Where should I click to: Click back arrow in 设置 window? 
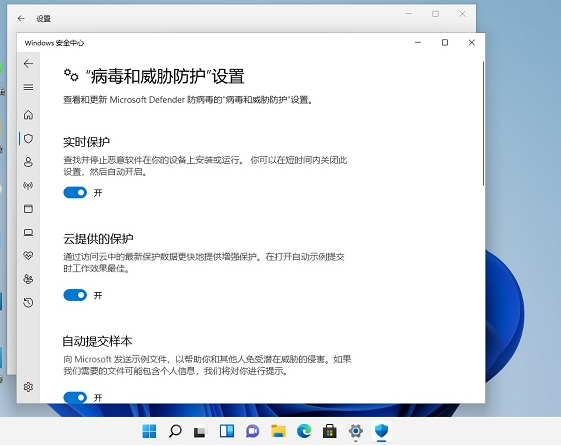coord(21,18)
